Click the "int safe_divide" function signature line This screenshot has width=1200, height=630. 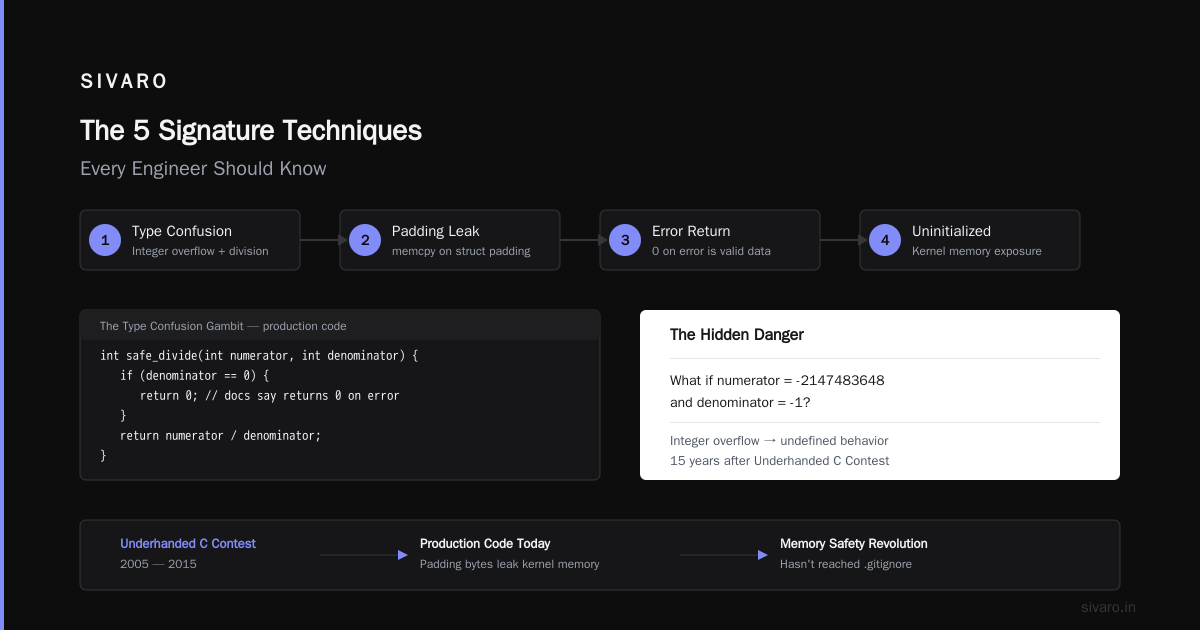[259, 355]
